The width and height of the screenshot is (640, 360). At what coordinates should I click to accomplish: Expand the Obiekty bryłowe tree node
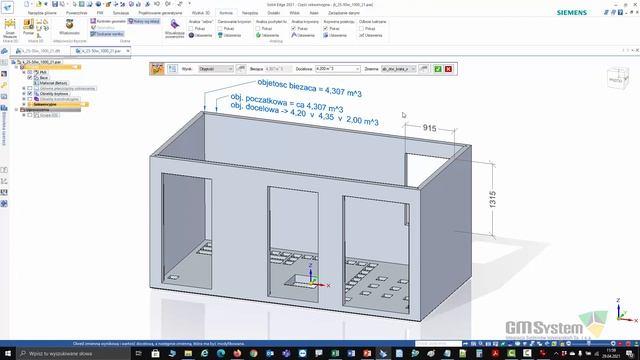coord(24,93)
